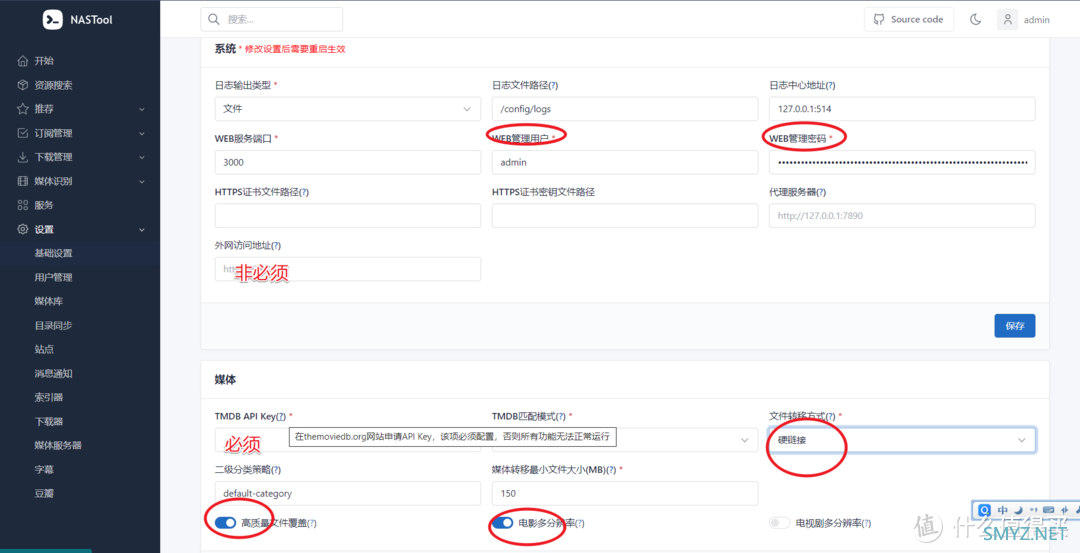Click the blue 保存 button
1080x553 pixels.
[x=1014, y=326]
